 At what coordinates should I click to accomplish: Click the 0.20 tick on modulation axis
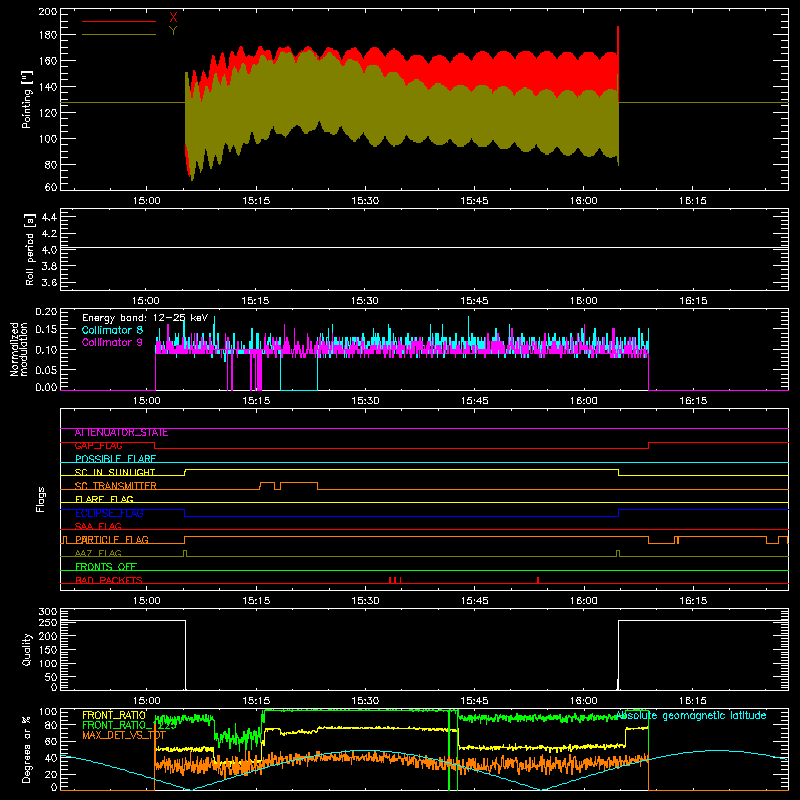(x=46, y=312)
